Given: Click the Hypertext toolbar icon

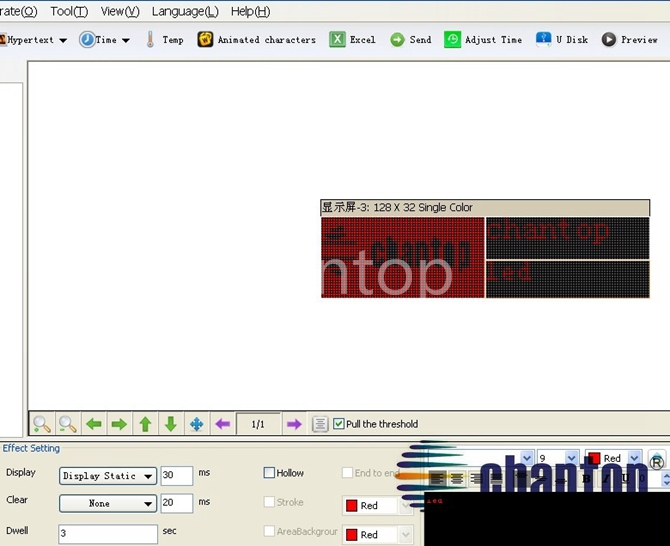Looking at the screenshot, I should click(3, 40).
